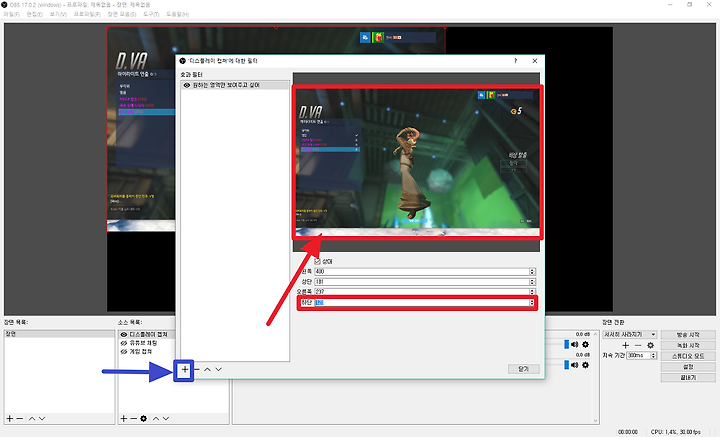Move scene up in the scene list
The image size is (720, 437).
[32, 419]
